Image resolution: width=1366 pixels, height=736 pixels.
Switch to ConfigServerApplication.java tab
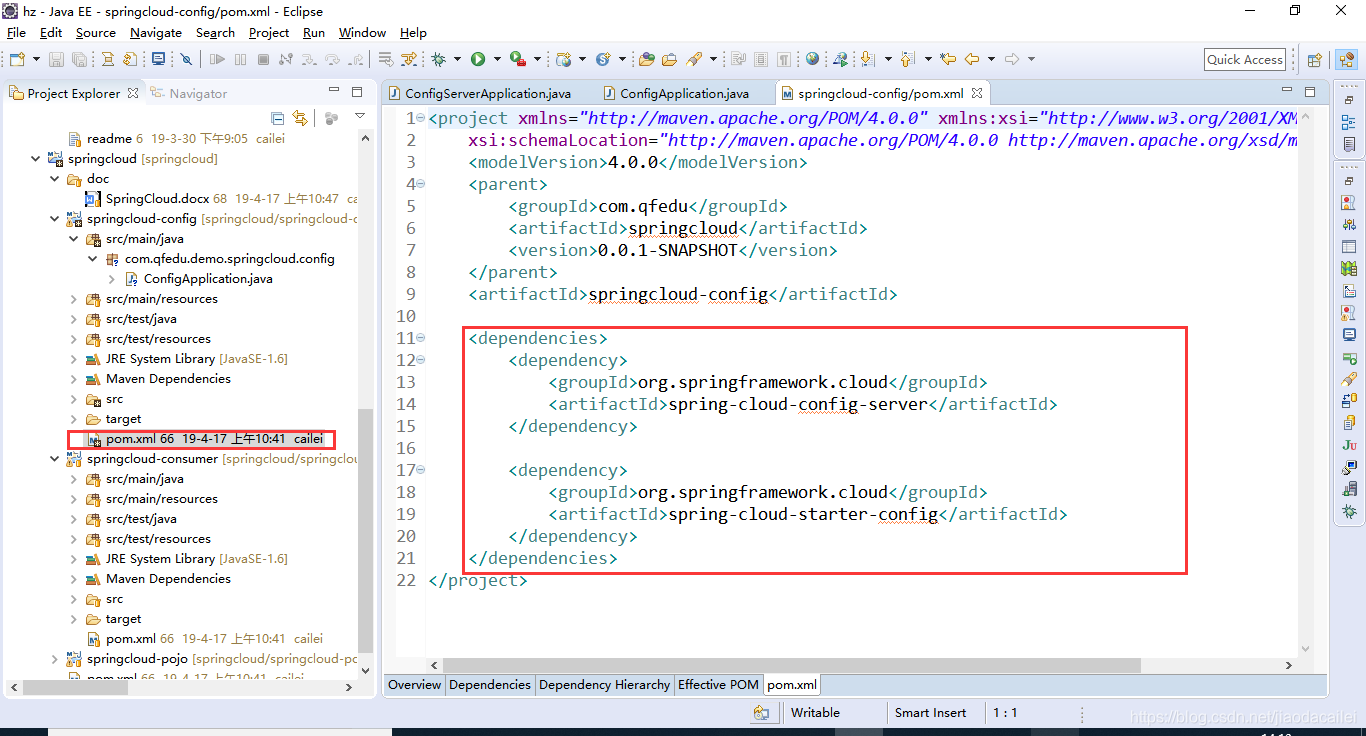(x=478, y=93)
